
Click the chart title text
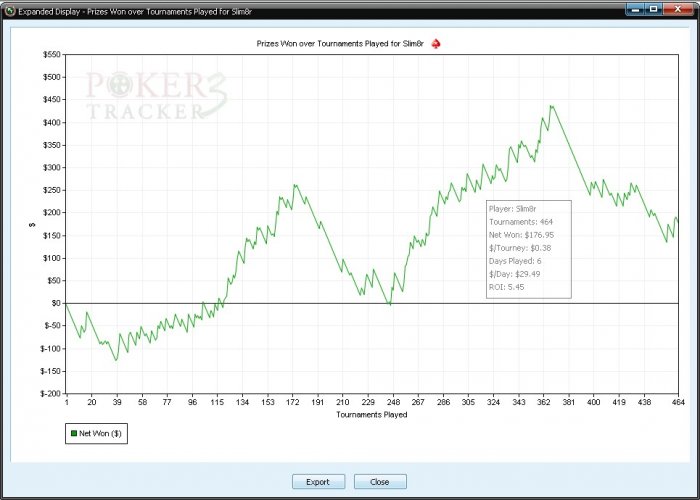point(340,44)
